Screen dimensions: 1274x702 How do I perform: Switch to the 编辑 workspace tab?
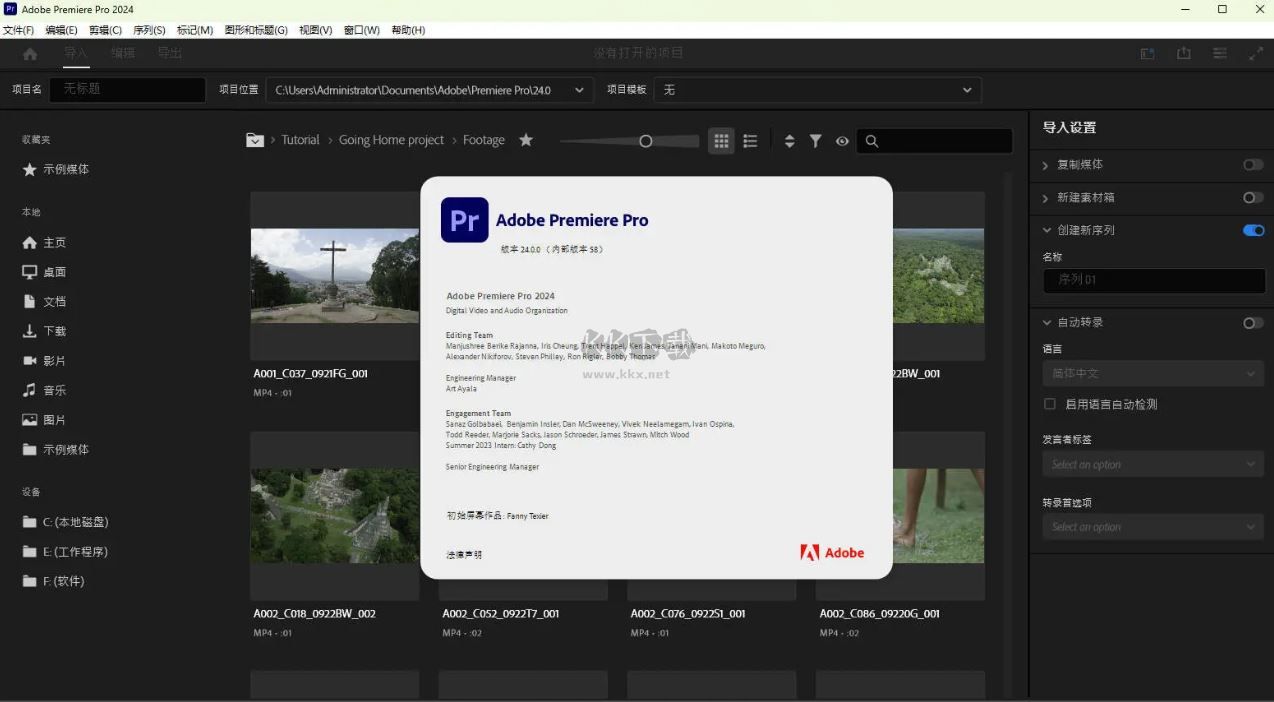(122, 53)
